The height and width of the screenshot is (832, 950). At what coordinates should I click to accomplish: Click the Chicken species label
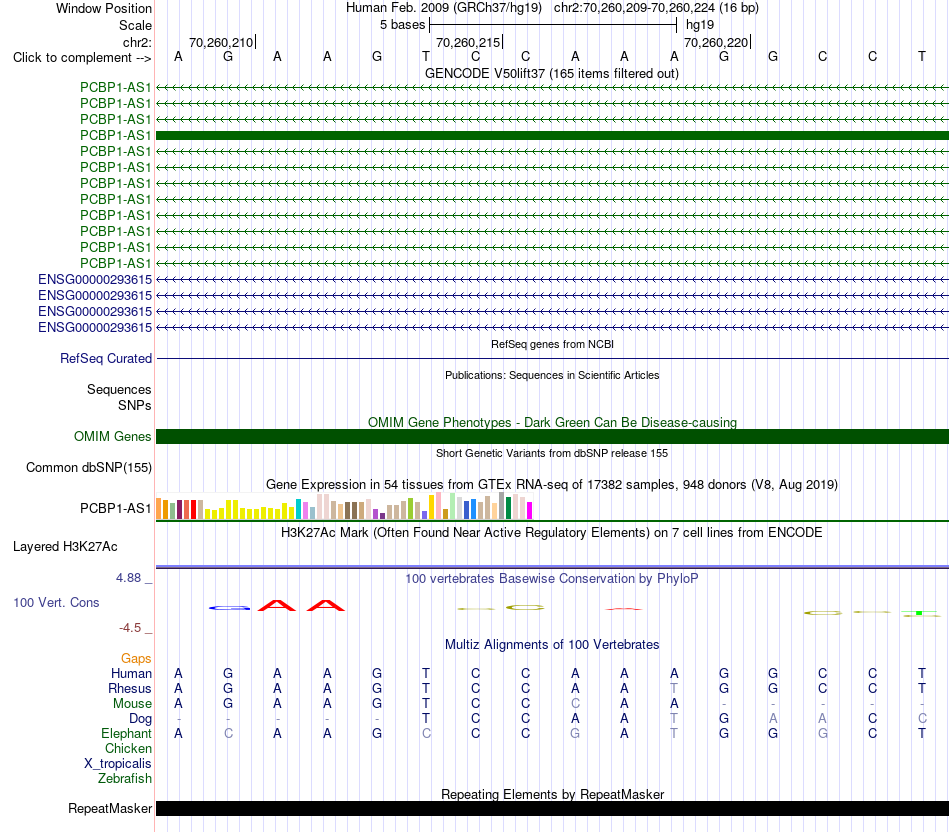click(128, 748)
